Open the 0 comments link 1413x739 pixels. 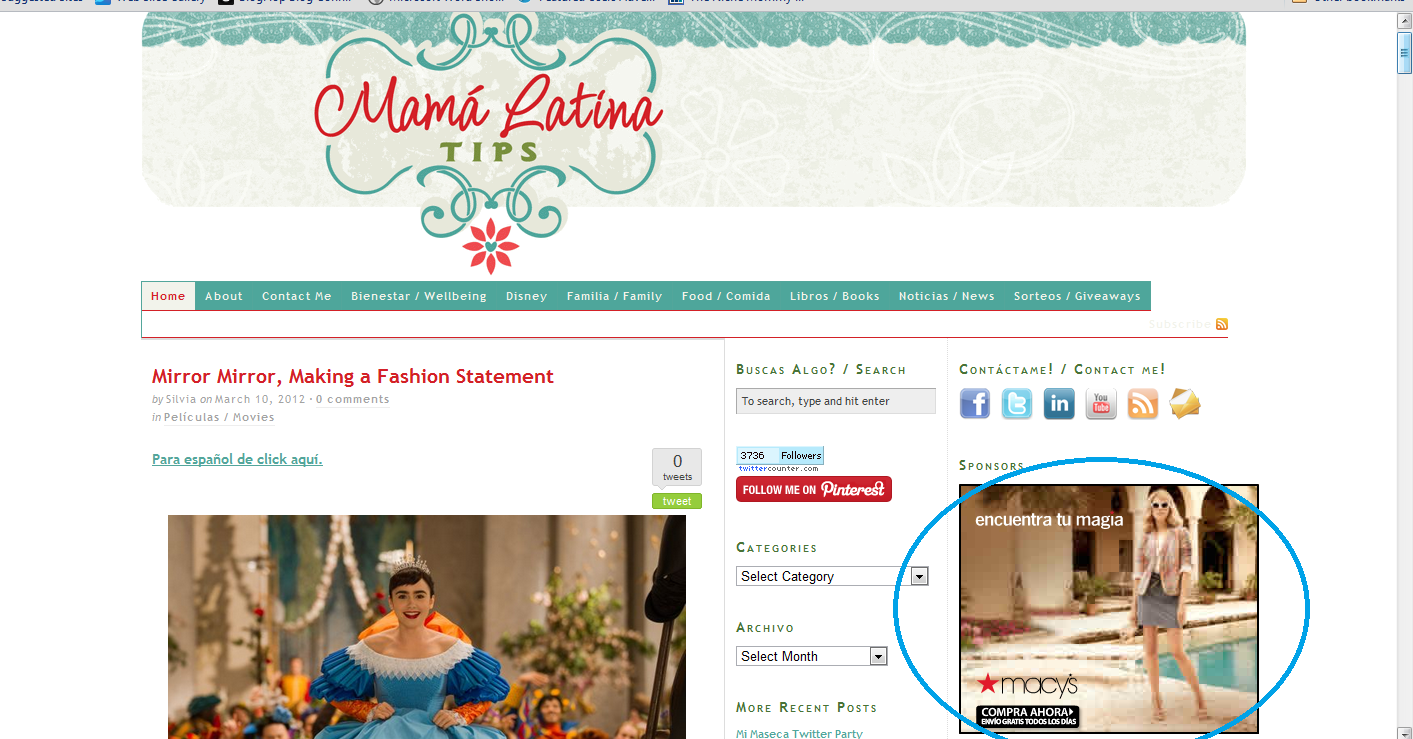click(353, 399)
